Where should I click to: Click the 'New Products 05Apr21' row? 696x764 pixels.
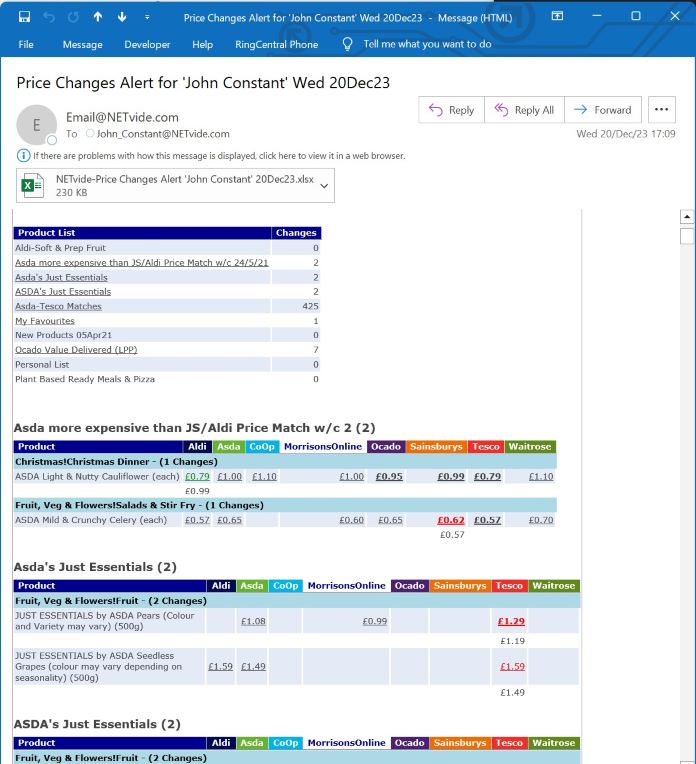click(x=167, y=335)
